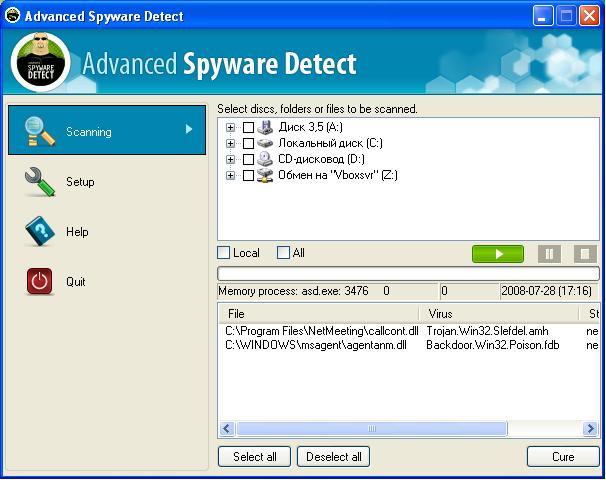
Task: Expand the Обмен на "Vboxsvr" (Z:) node
Action: (x=230, y=175)
